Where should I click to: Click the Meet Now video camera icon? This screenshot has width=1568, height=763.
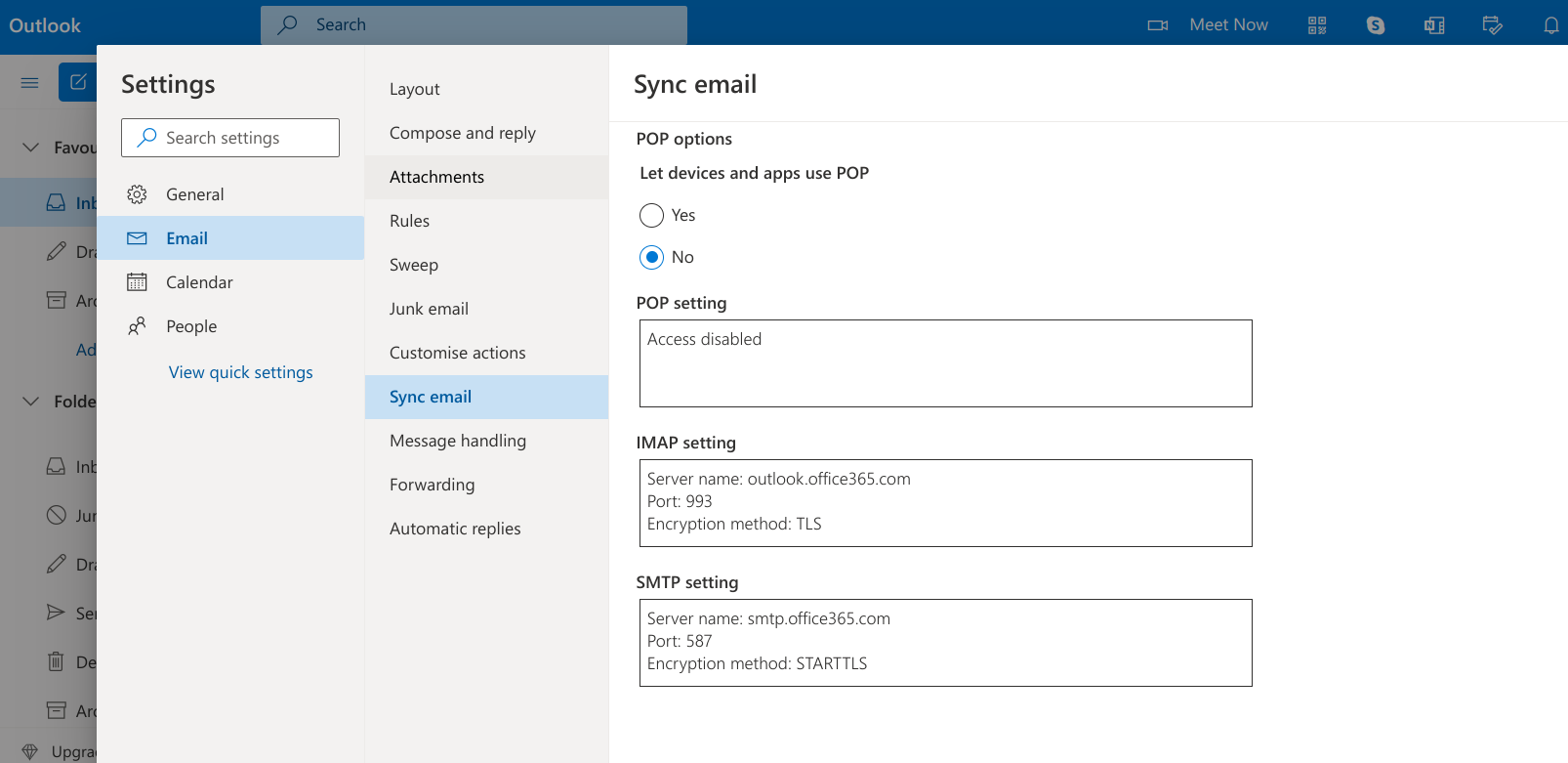click(1158, 25)
